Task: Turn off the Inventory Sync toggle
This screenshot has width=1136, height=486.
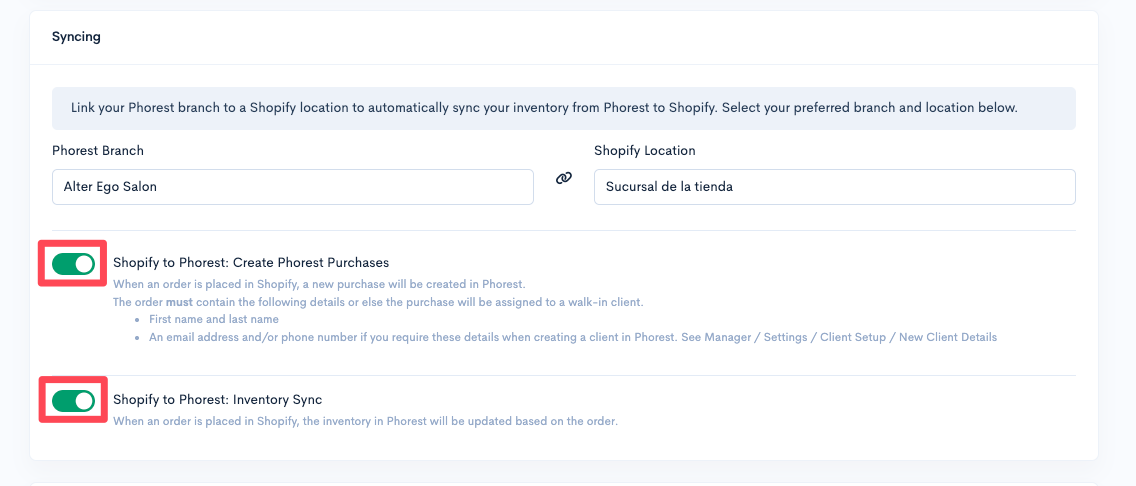Action: pos(74,401)
